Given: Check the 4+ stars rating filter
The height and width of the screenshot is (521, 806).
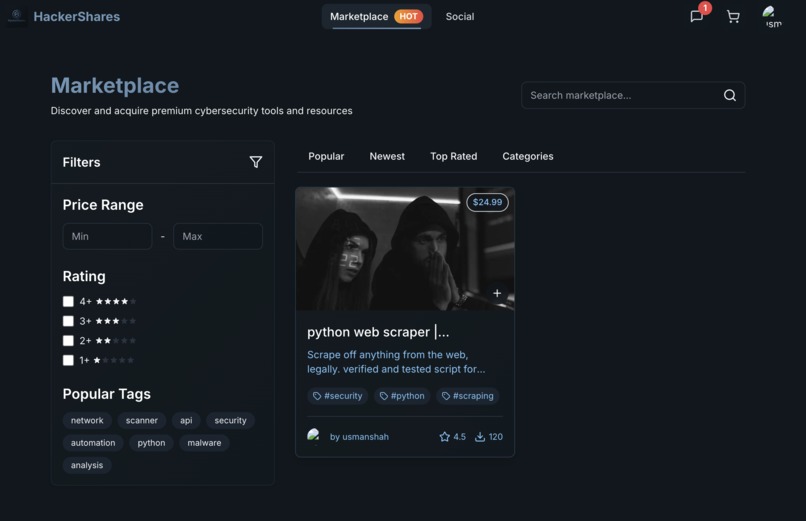Looking at the screenshot, I should 68,302.
